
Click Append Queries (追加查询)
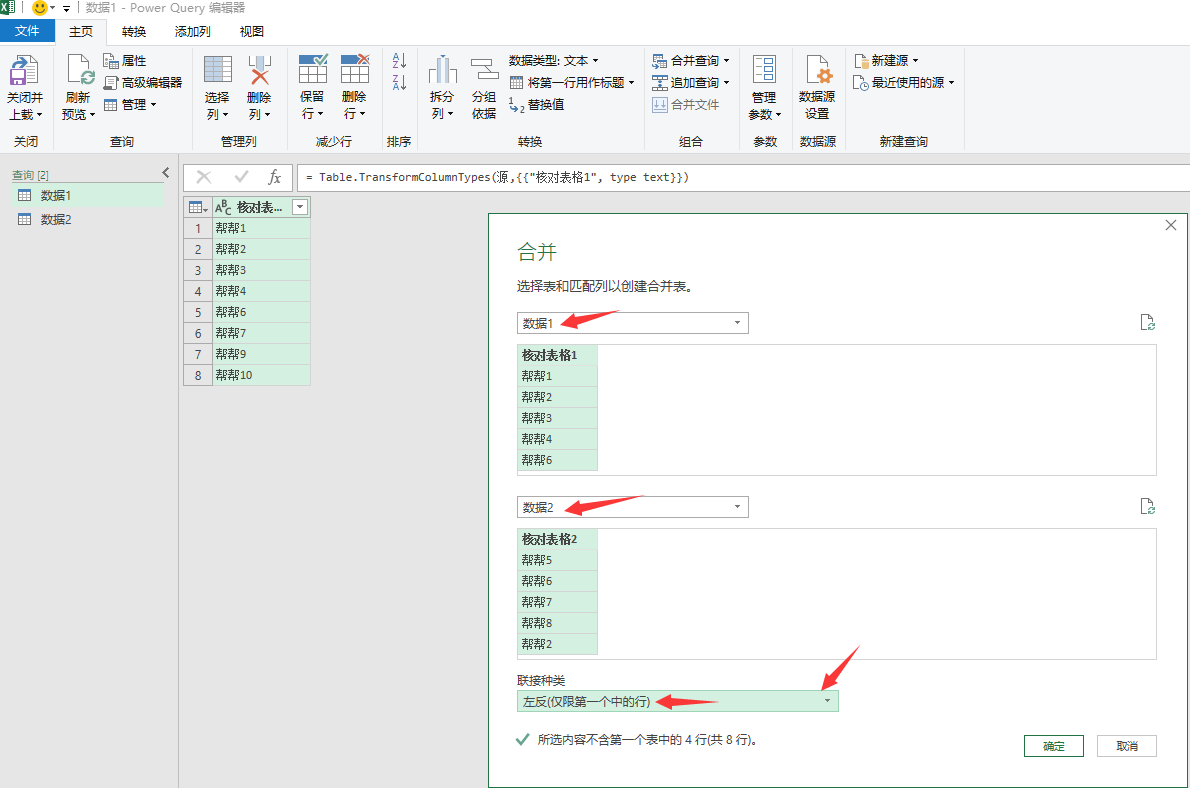[691, 83]
